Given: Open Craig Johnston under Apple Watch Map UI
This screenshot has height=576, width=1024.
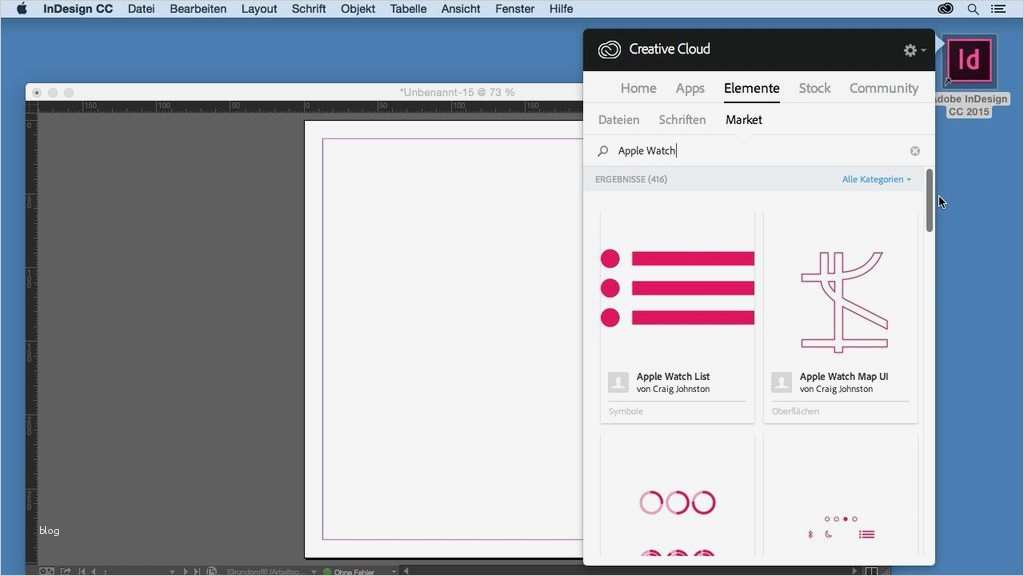Looking at the screenshot, I should coord(836,389).
